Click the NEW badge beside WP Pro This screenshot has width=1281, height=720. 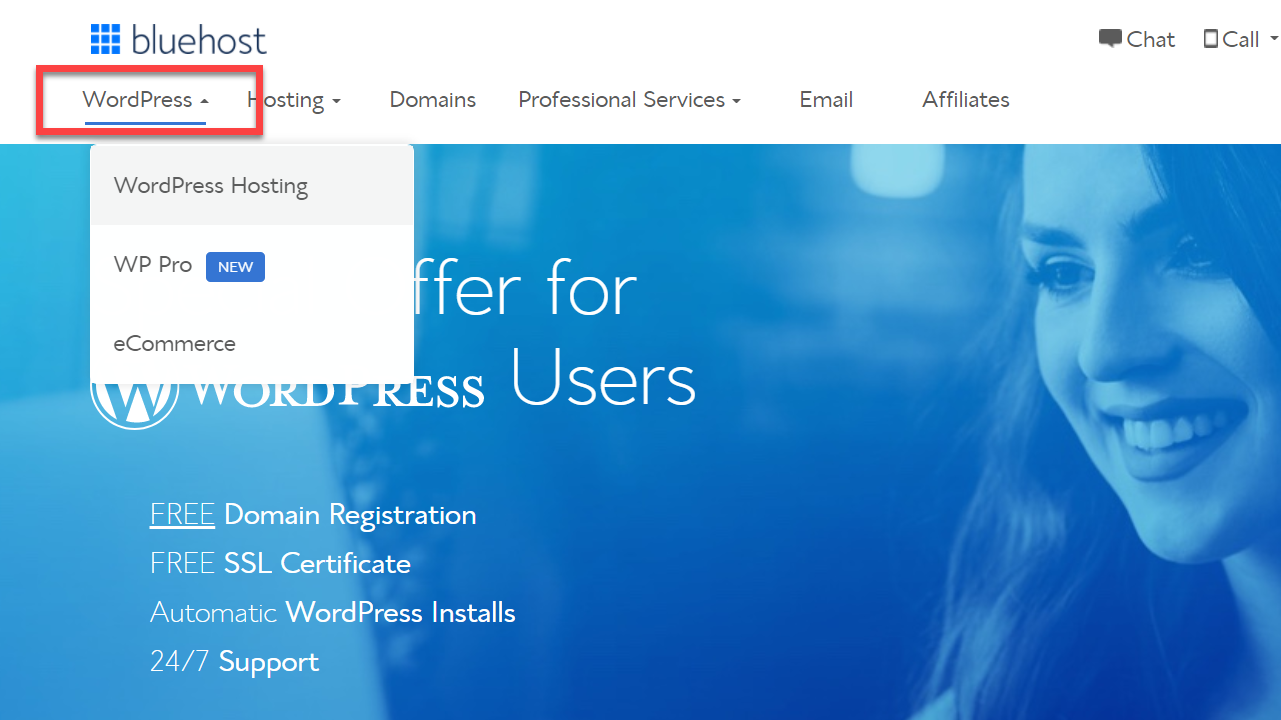pos(236,267)
